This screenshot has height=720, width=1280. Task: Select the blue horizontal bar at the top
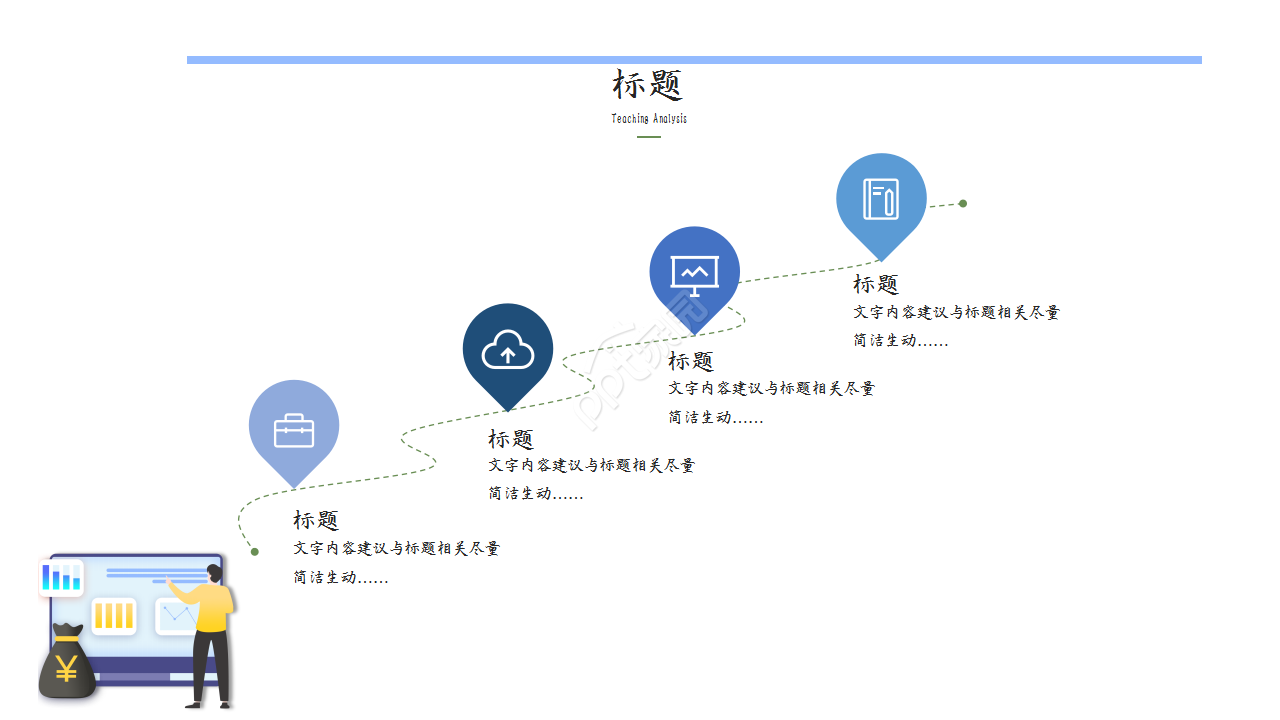(x=694, y=60)
